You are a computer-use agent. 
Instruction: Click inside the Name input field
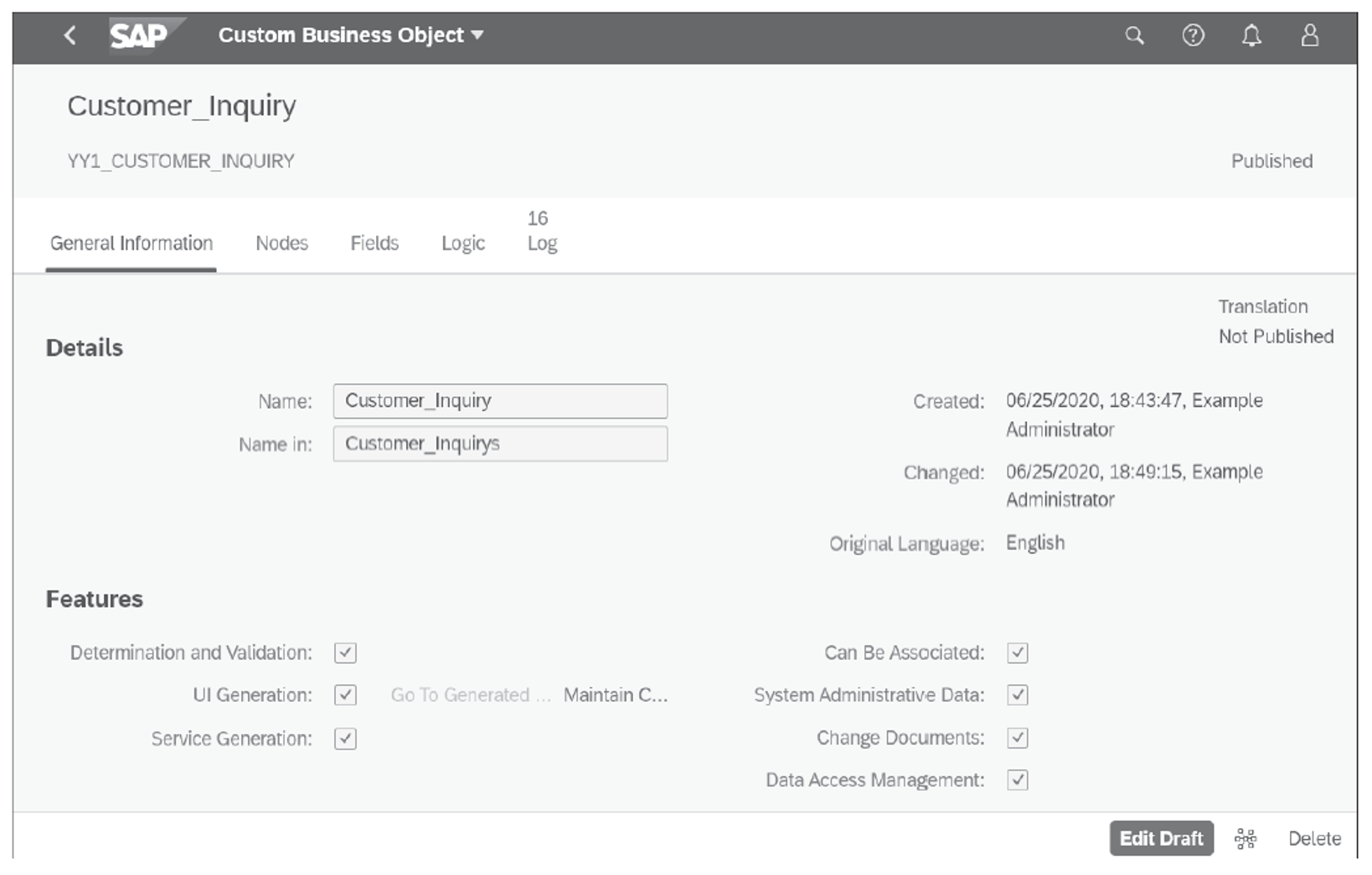point(500,400)
